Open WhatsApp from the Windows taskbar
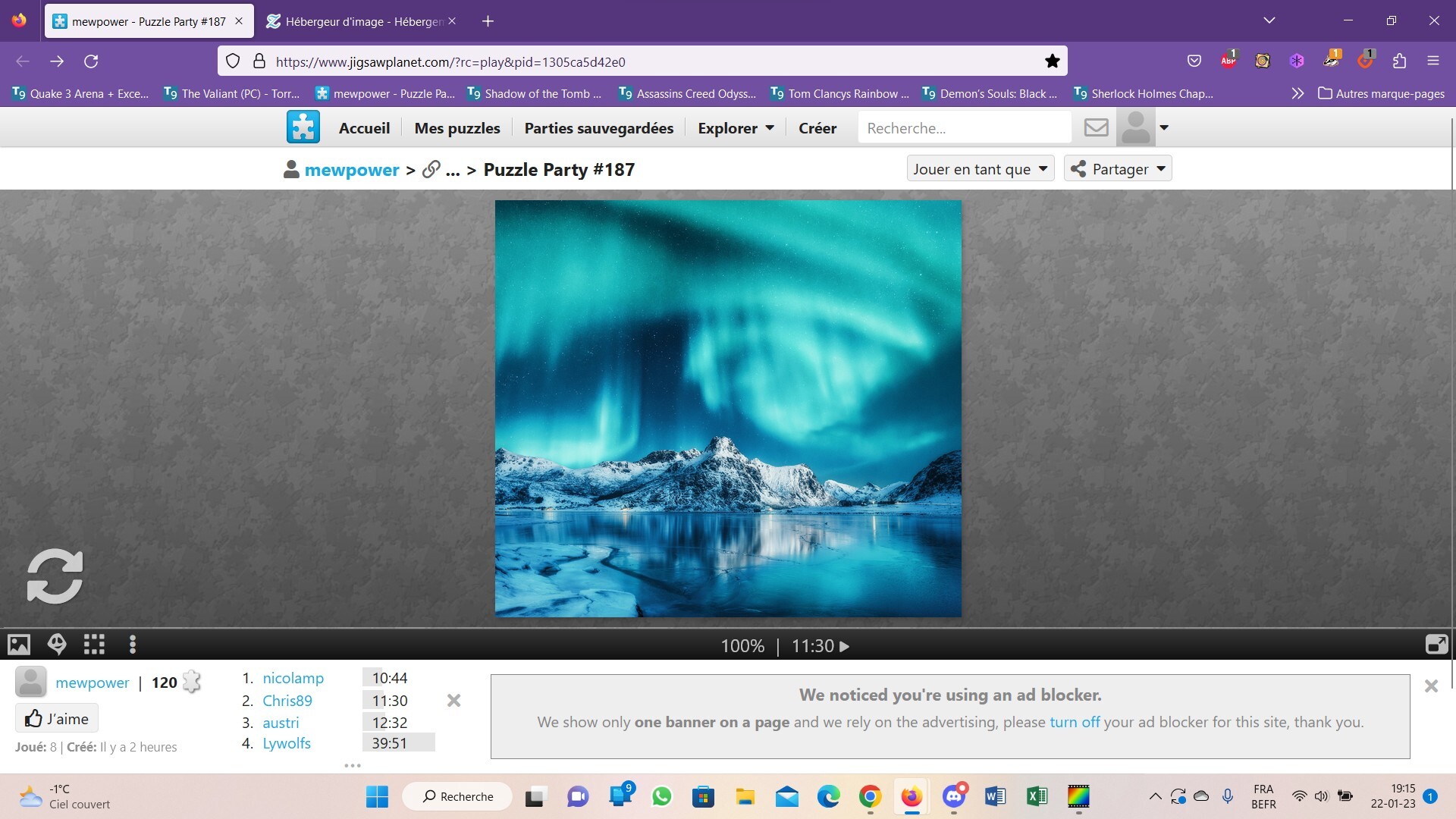Viewport: 1456px width, 819px height. (661, 796)
